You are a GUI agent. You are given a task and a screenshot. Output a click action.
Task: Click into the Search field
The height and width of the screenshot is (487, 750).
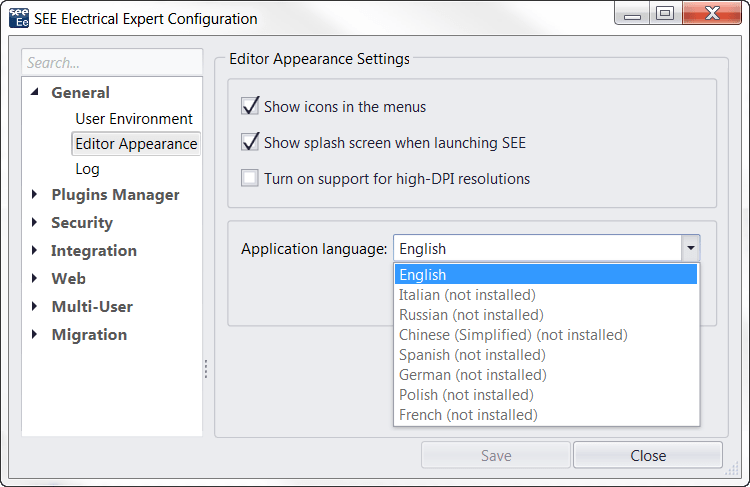point(110,62)
